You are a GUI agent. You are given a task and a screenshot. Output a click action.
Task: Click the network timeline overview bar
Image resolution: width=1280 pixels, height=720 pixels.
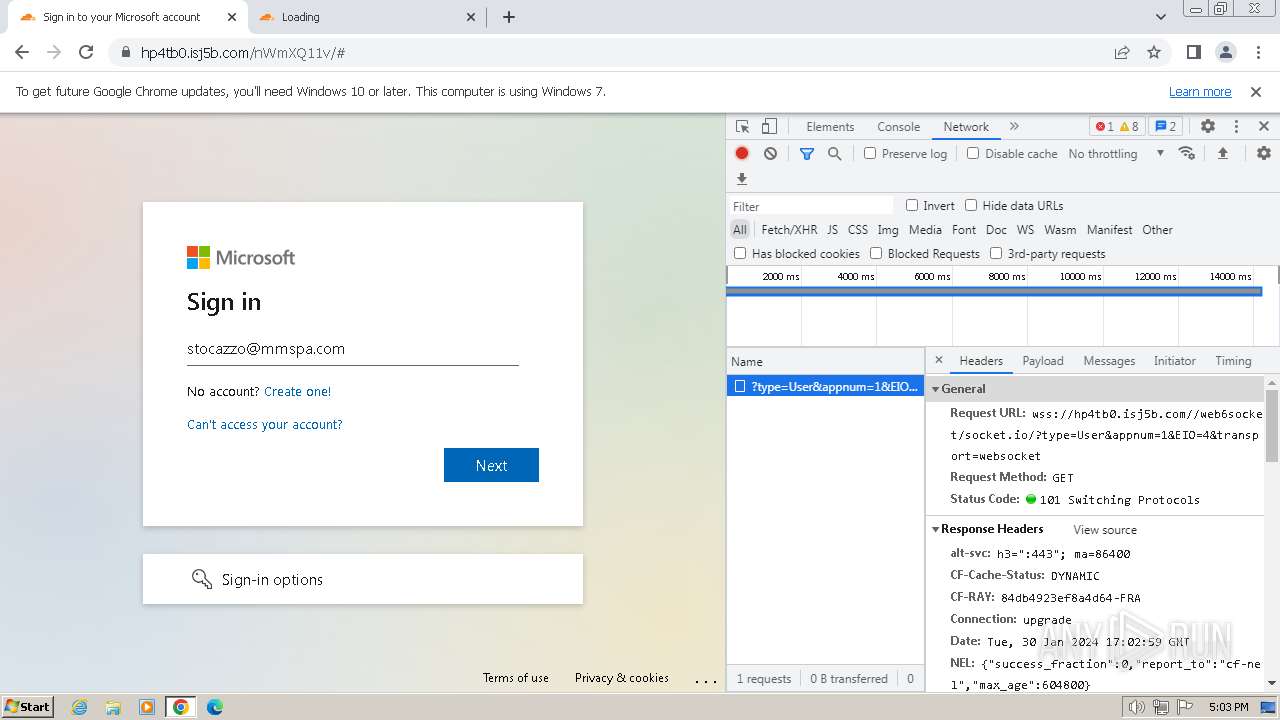[x=994, y=291]
